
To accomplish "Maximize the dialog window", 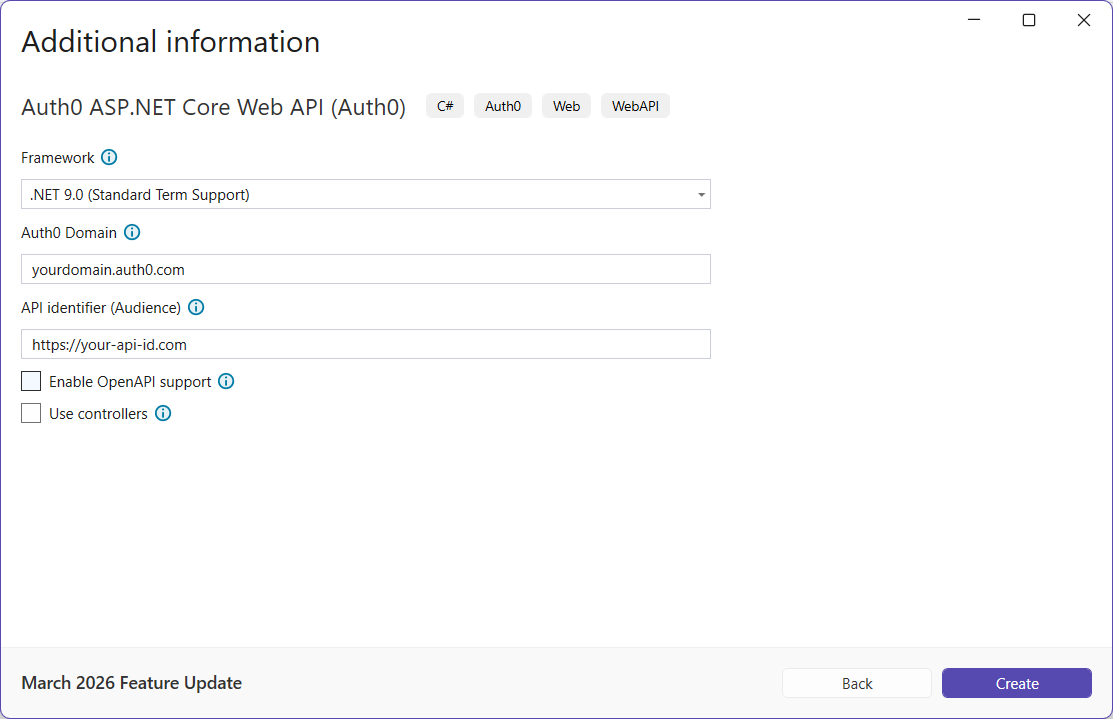I will [x=1029, y=20].
